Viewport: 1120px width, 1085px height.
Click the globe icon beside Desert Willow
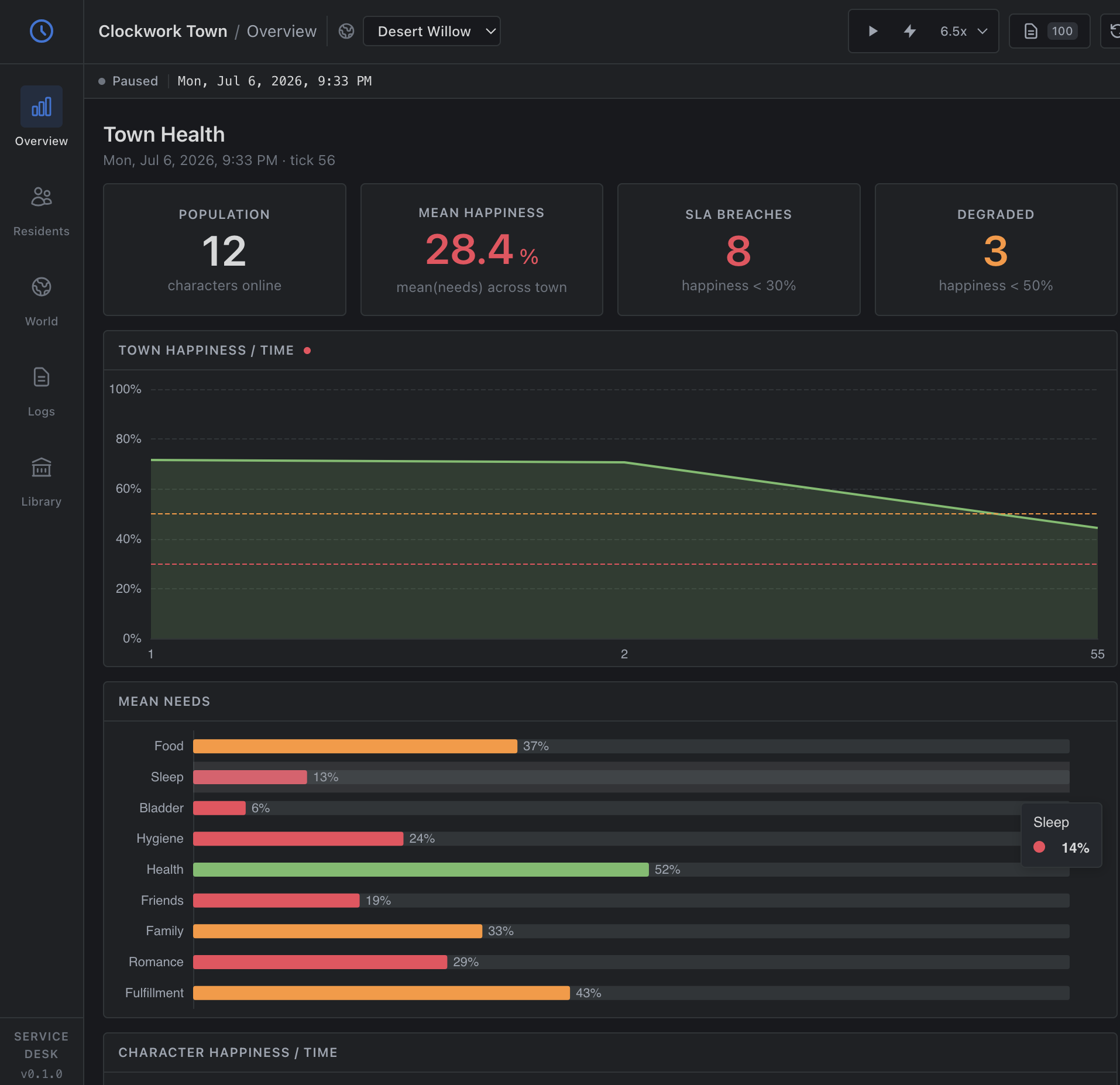346,31
